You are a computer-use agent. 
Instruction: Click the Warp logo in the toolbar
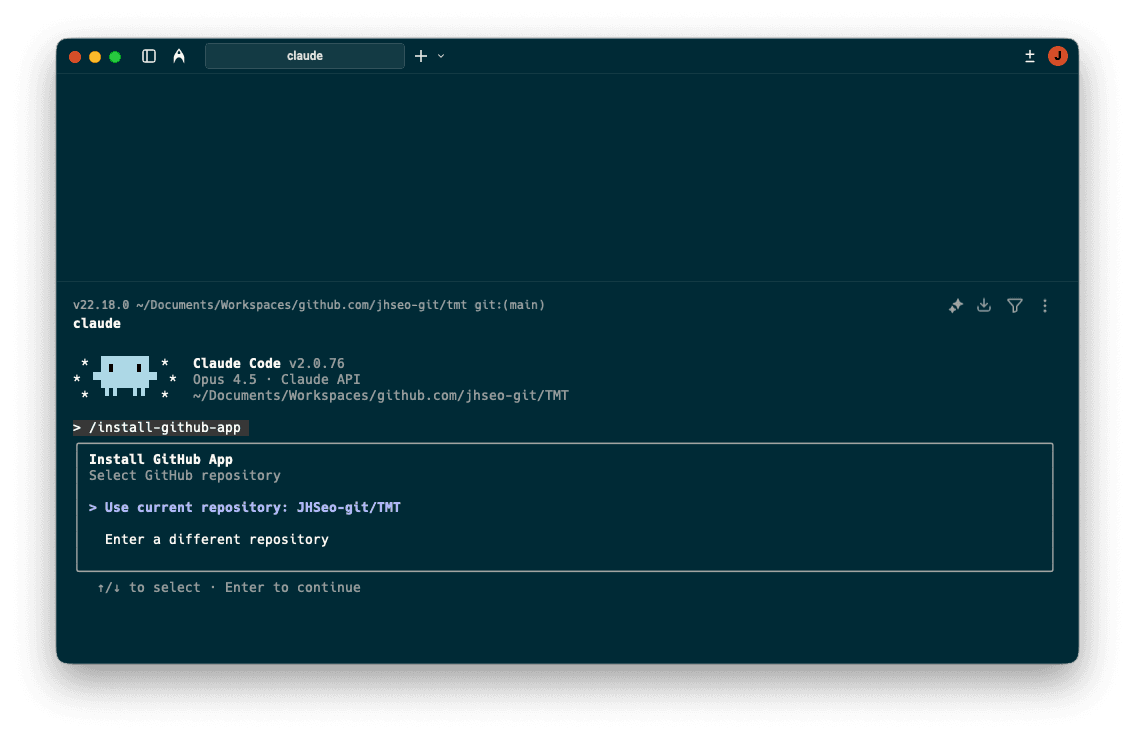tap(178, 56)
